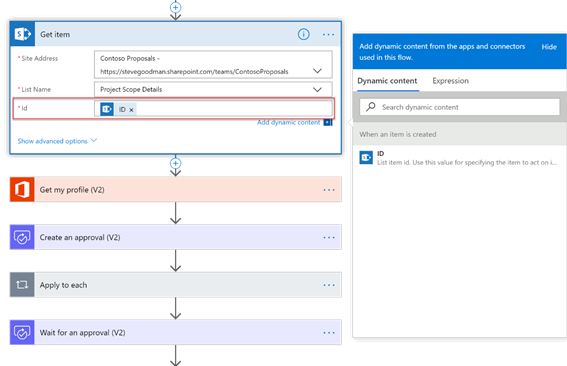
Task: Hide the dynamic content panel
Action: [549, 47]
